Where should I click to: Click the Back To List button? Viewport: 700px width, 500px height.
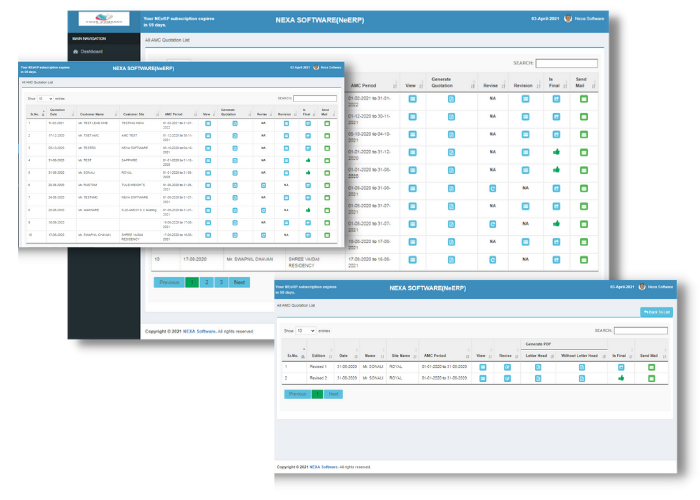click(x=657, y=313)
